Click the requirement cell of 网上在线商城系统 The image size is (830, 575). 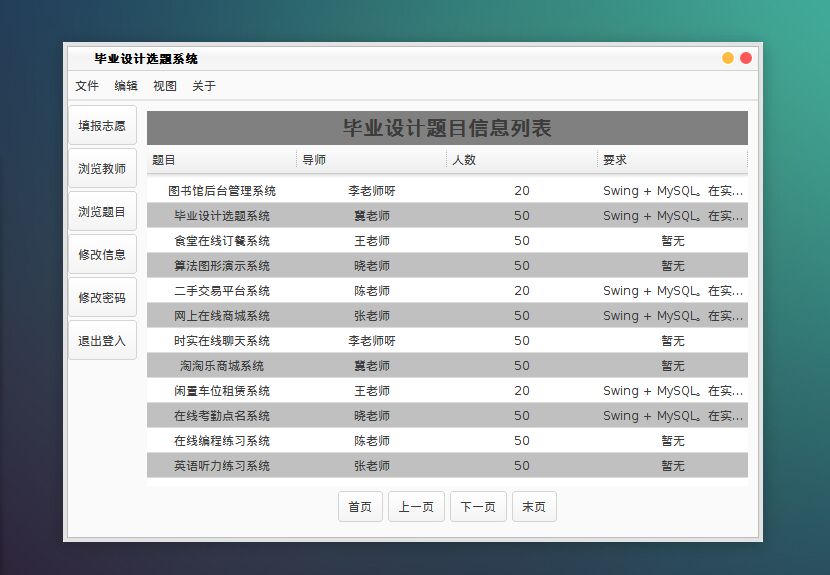[x=673, y=316]
